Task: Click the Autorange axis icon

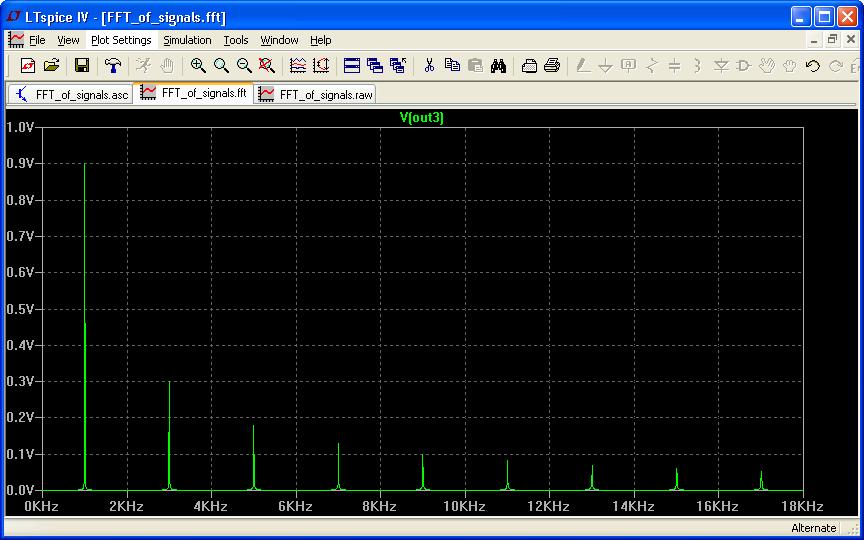Action: [x=321, y=66]
